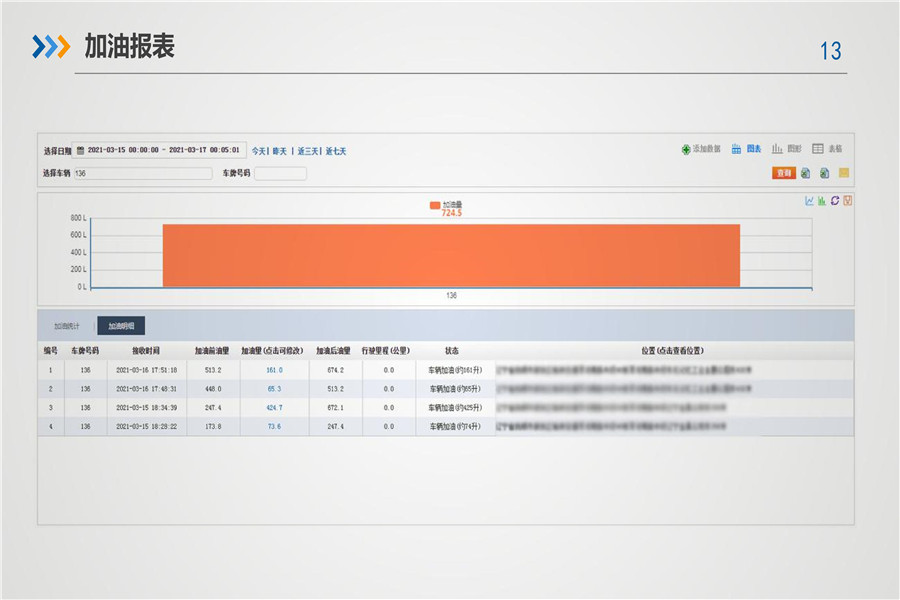Viewport: 900px width, 600px height.
Task: Switch chart to bar chart type
Action: [x=822, y=201]
